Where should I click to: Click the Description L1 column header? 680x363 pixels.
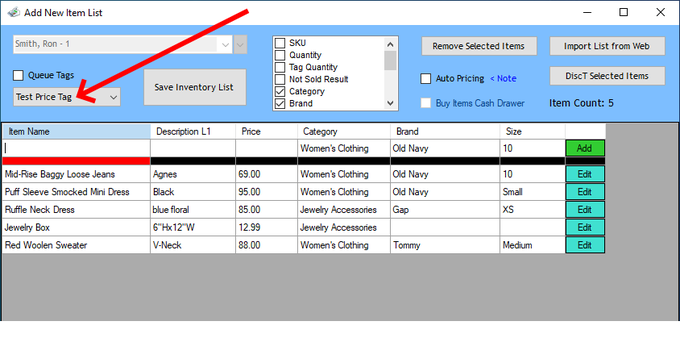pos(193,131)
